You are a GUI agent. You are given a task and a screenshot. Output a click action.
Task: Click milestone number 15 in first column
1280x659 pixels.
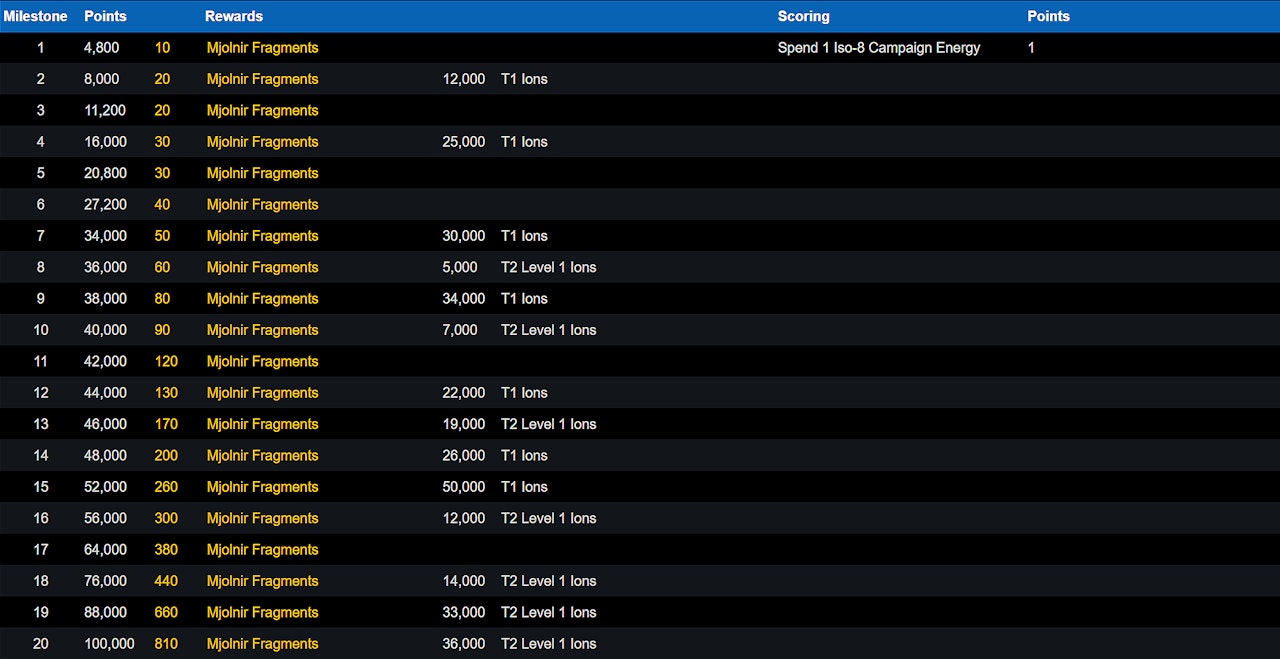click(41, 486)
